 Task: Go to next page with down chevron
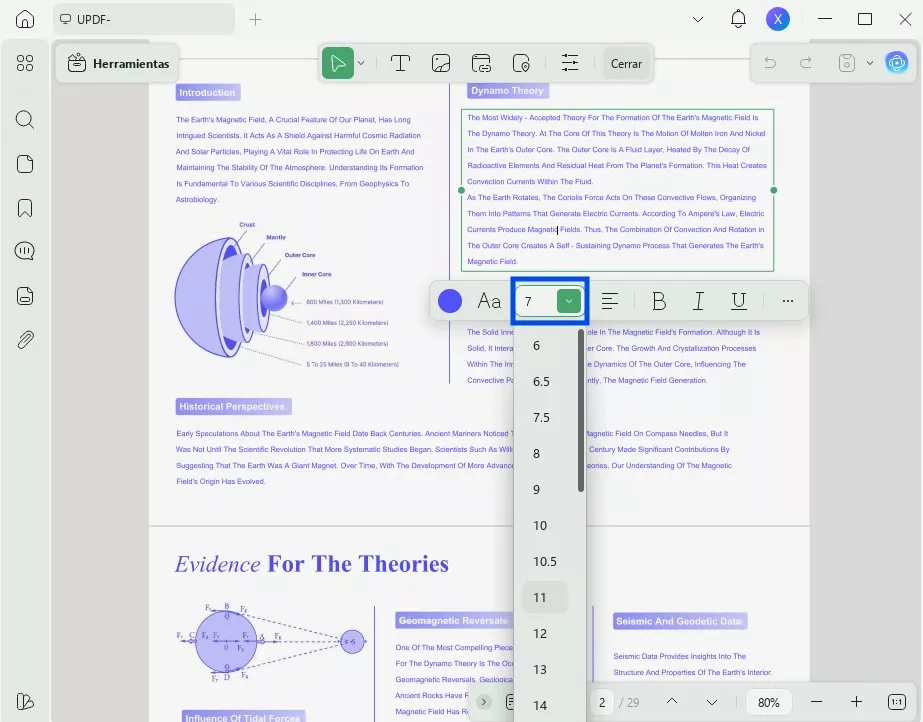[712, 703]
